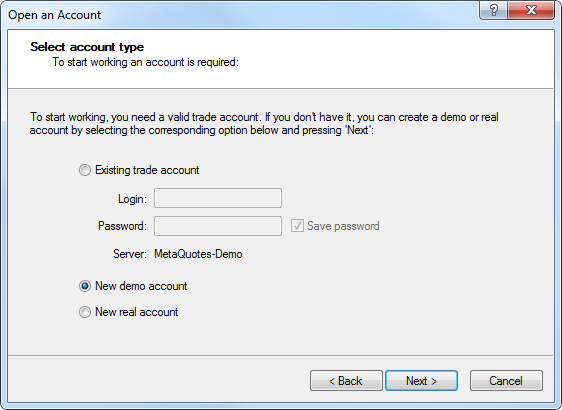Toggle the Save password checkbox

(x=297, y=226)
